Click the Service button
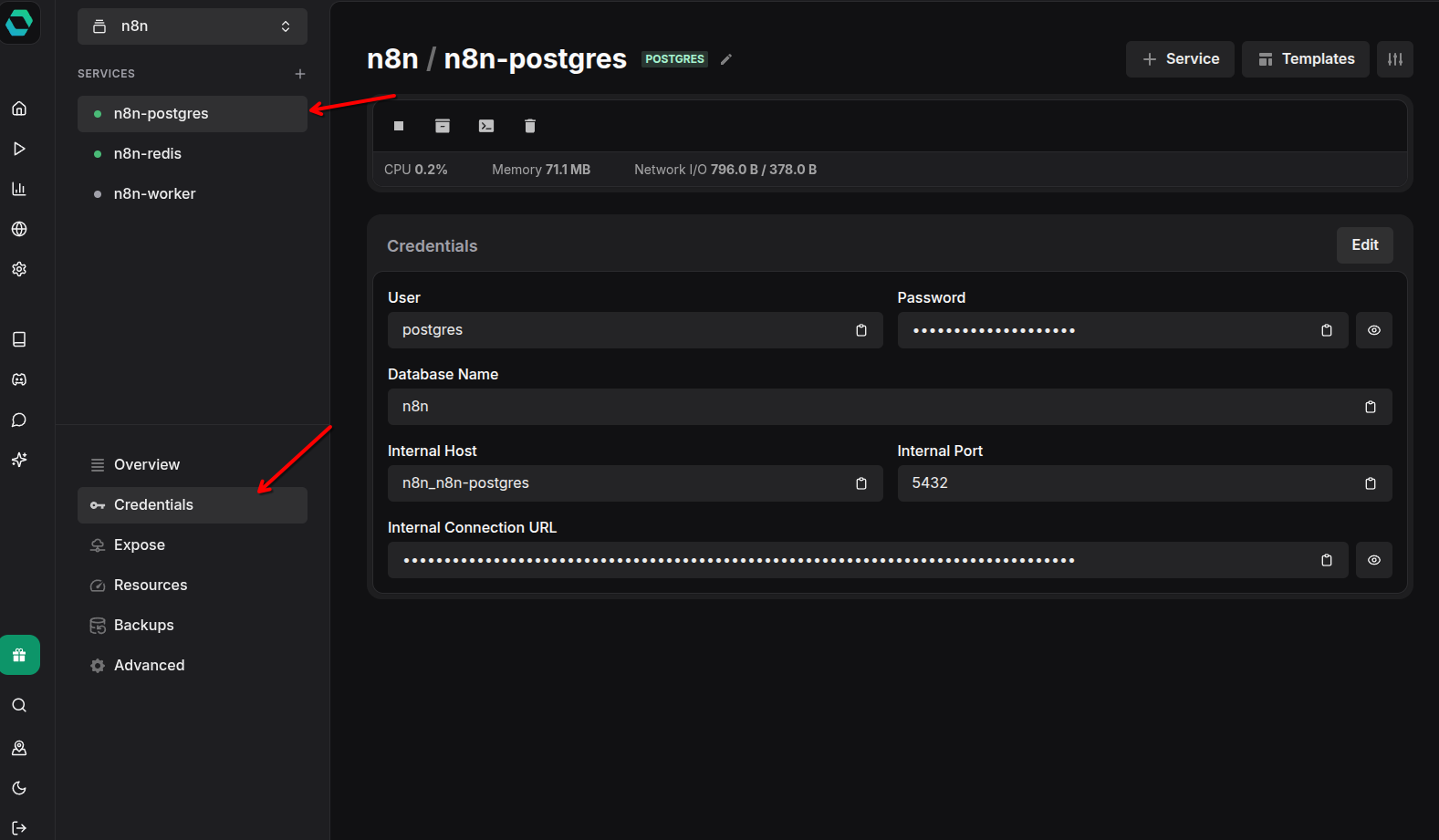 [1180, 59]
